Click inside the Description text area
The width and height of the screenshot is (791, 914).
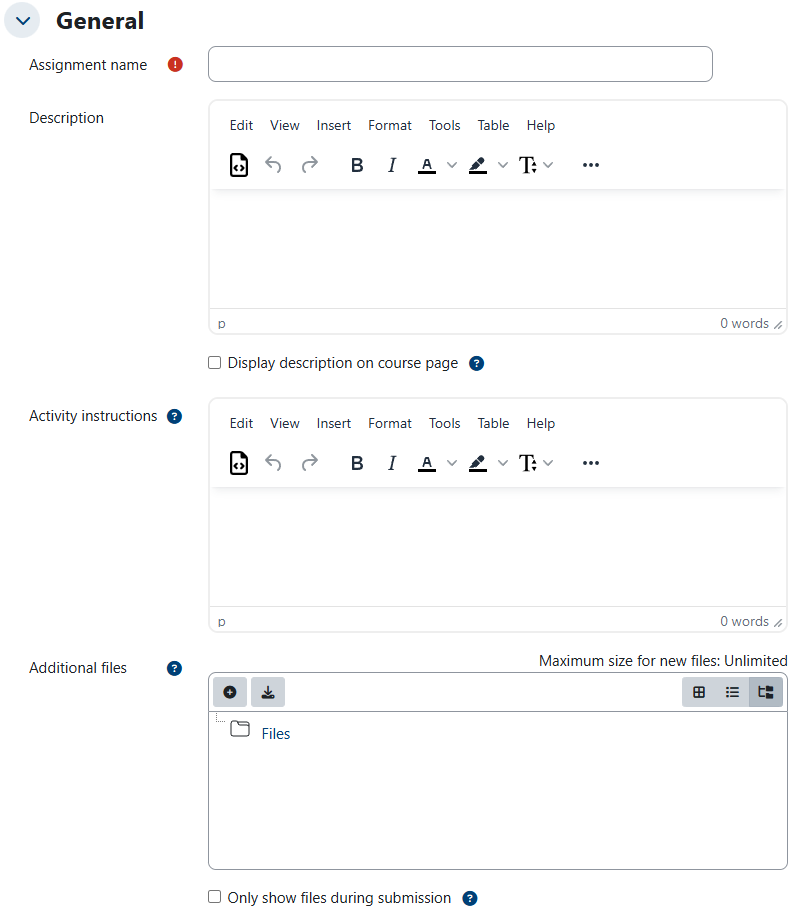[498, 249]
